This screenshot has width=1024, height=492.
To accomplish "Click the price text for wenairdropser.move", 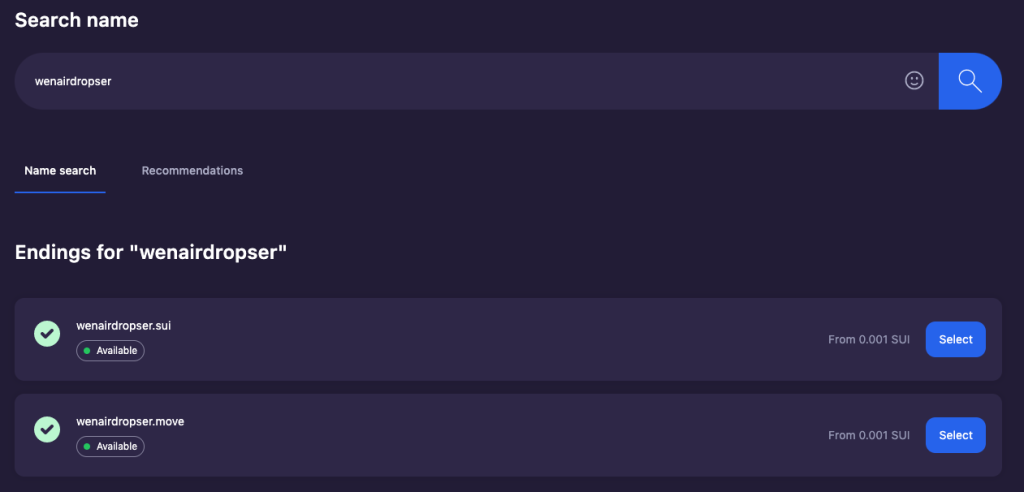I will click(x=869, y=435).
